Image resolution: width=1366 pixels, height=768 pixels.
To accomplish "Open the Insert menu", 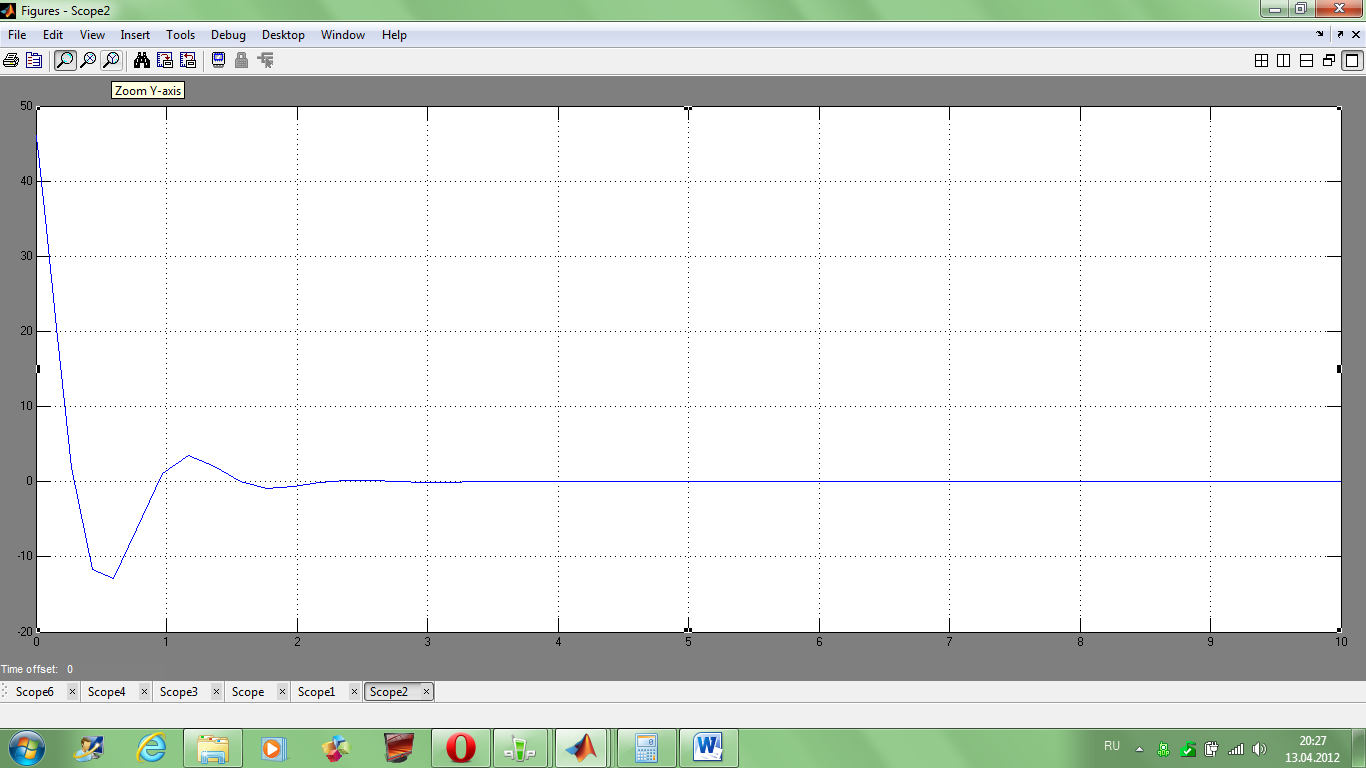I will click(135, 35).
